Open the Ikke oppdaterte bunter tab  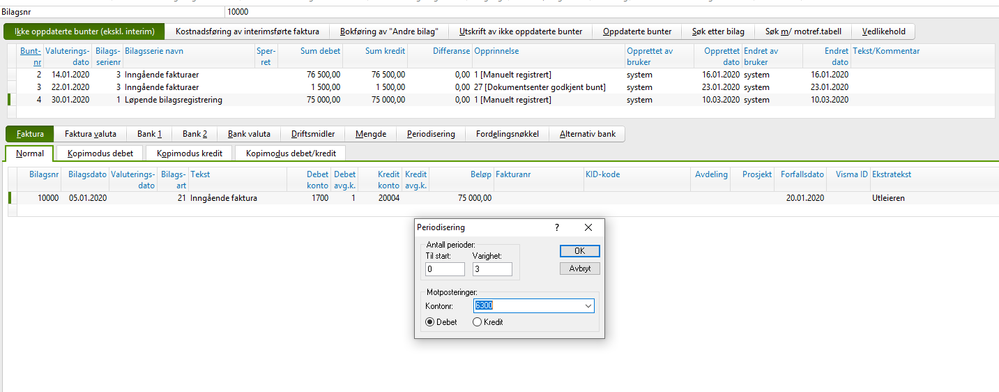[x=84, y=31]
